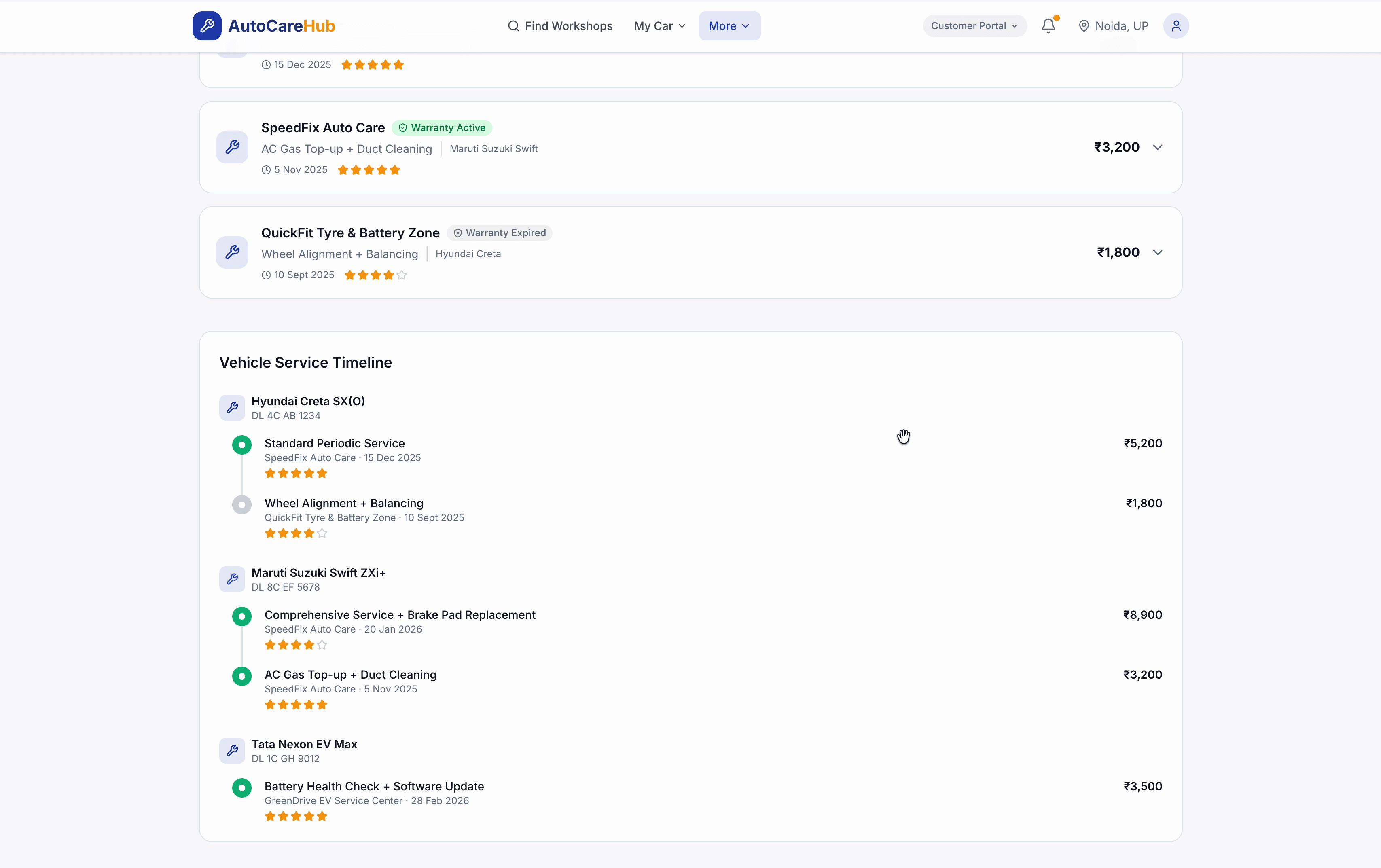The width and height of the screenshot is (1381, 868).
Task: Click the wrench icon on QuickFit Tyre card
Action: point(232,252)
